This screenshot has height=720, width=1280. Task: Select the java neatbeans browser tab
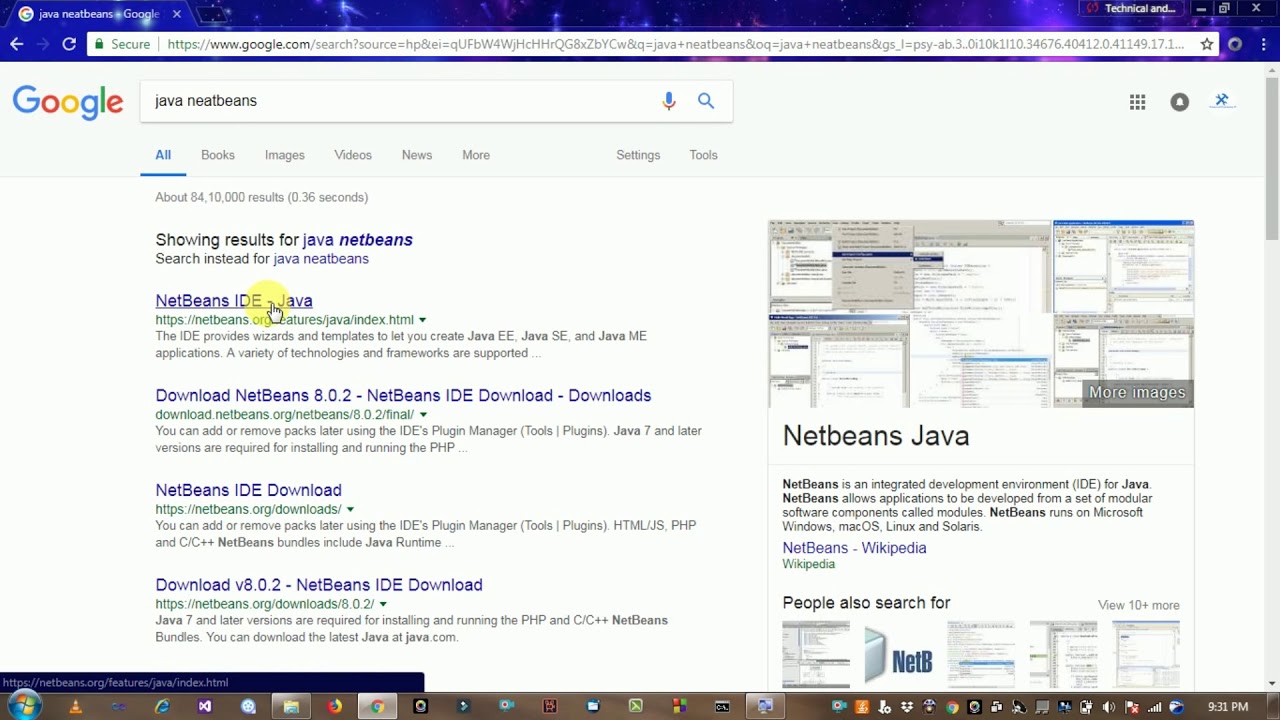pyautogui.click(x=98, y=14)
